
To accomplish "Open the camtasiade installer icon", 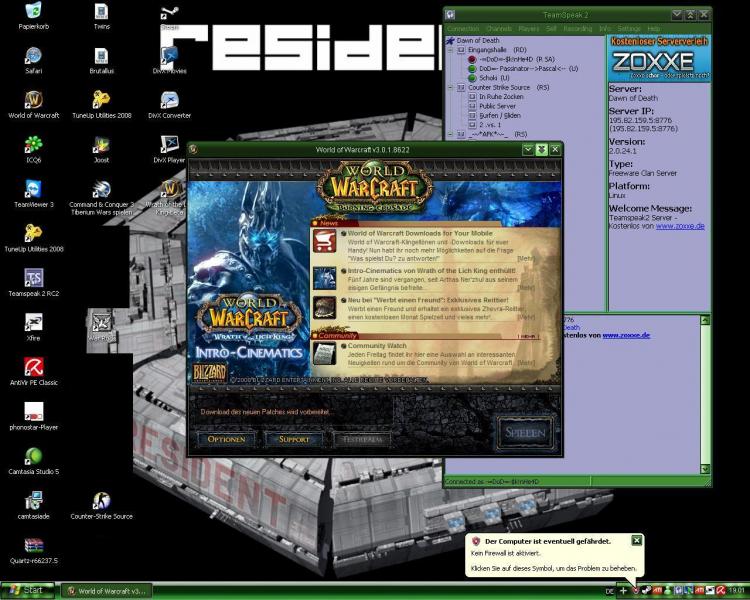I will click(x=33, y=505).
